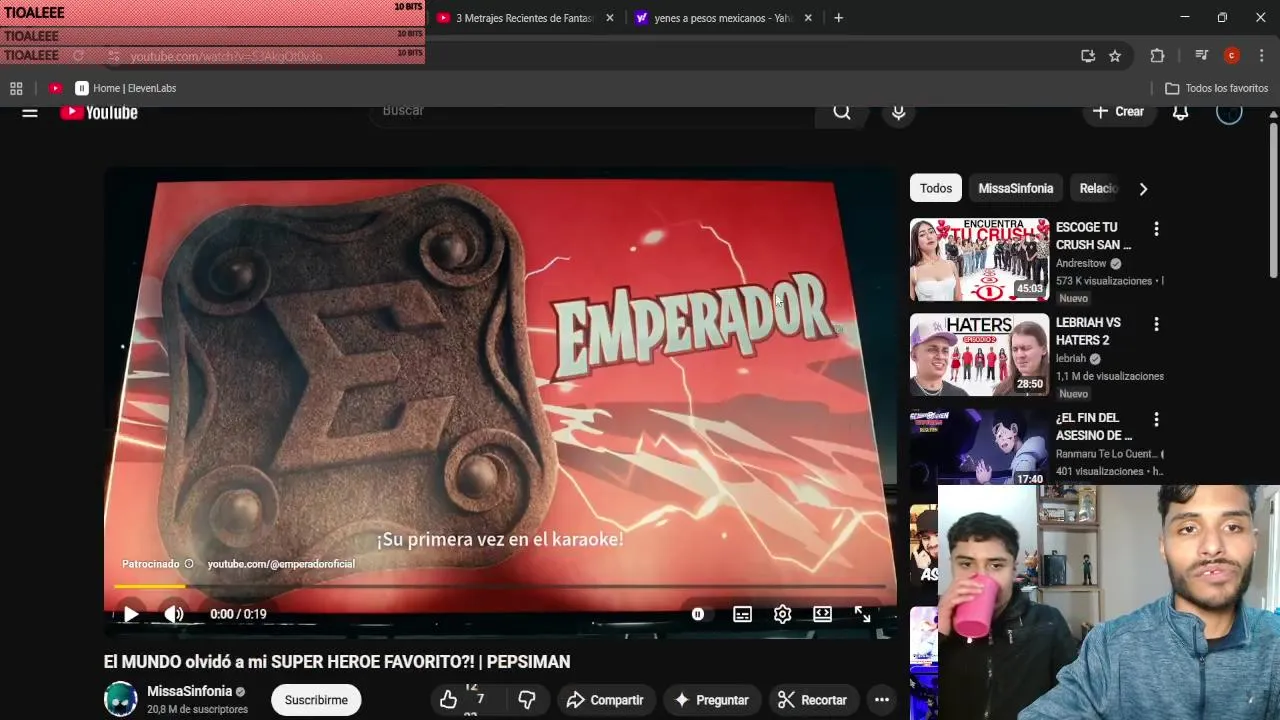Viewport: 1280px width, 720px height.
Task: Open a new browser tab
Action: coord(838,18)
